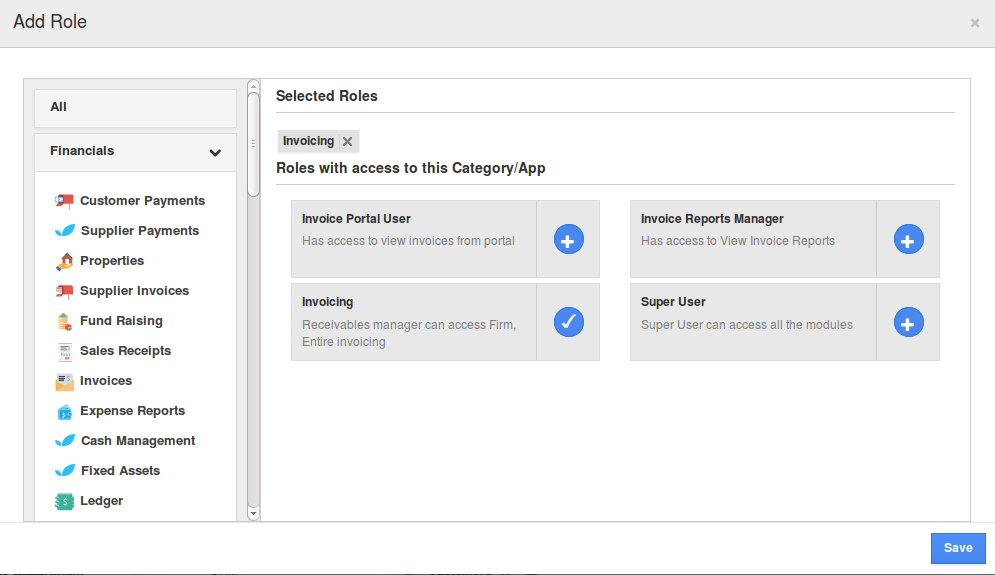Image resolution: width=995 pixels, height=575 pixels.
Task: Remove the Invoicing selected role tag
Action: pyautogui.click(x=347, y=142)
